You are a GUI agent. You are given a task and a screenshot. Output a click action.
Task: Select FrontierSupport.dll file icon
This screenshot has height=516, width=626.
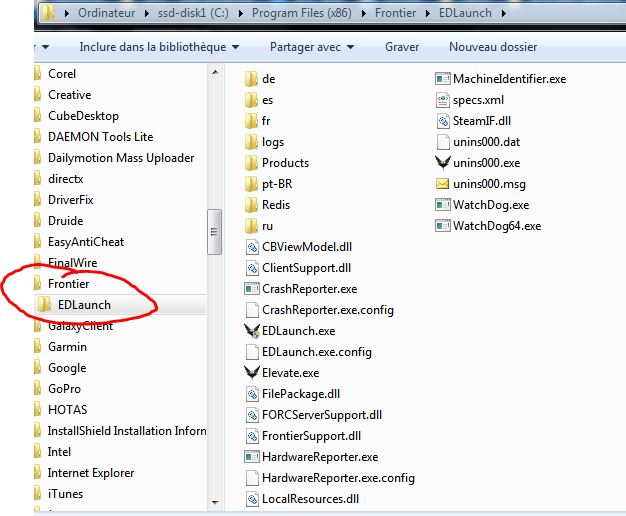click(252, 436)
